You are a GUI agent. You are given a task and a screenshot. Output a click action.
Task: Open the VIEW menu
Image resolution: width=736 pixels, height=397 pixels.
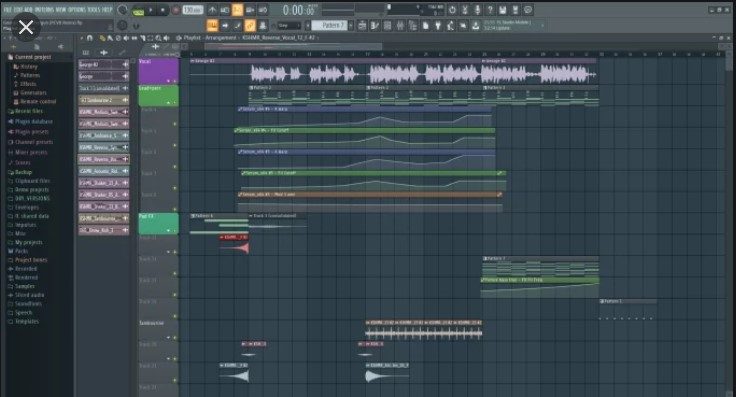61,9
